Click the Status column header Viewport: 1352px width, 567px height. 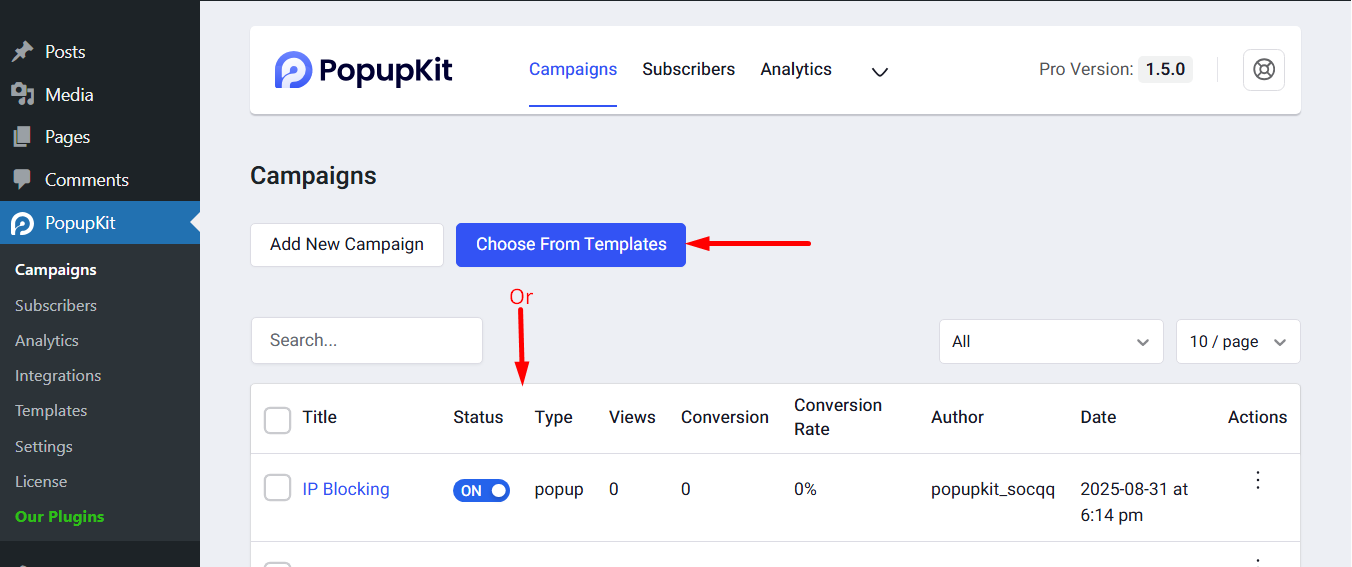click(478, 417)
